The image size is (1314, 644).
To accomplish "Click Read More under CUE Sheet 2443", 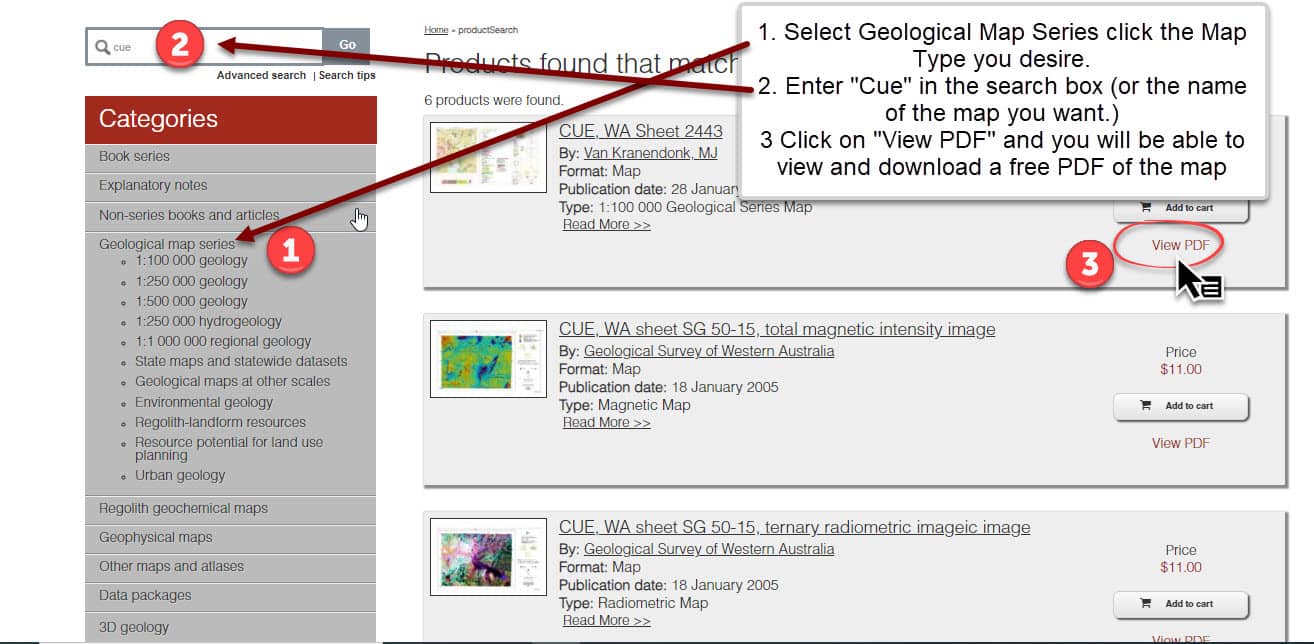I will point(606,225).
